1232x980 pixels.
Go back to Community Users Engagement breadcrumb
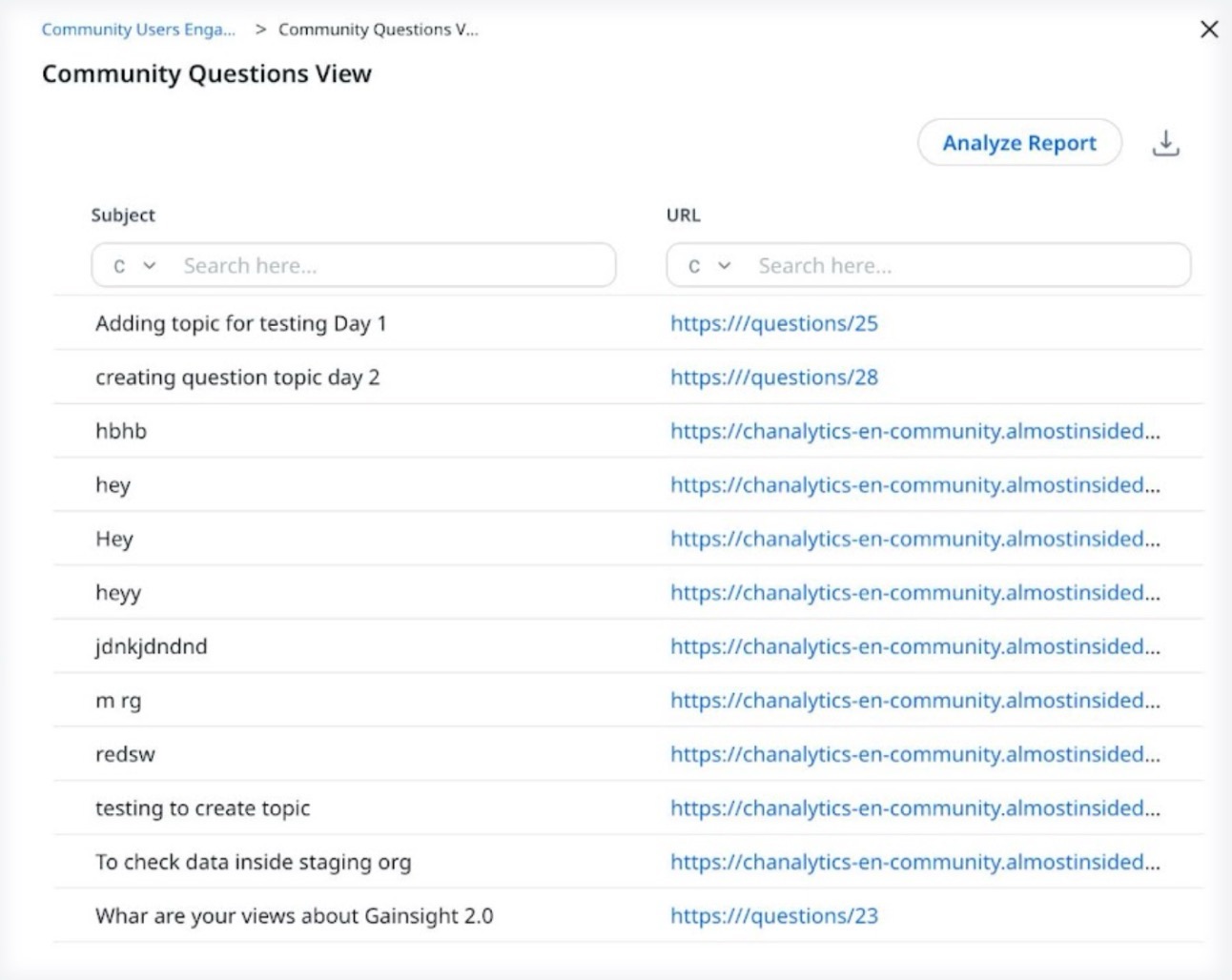[x=137, y=30]
